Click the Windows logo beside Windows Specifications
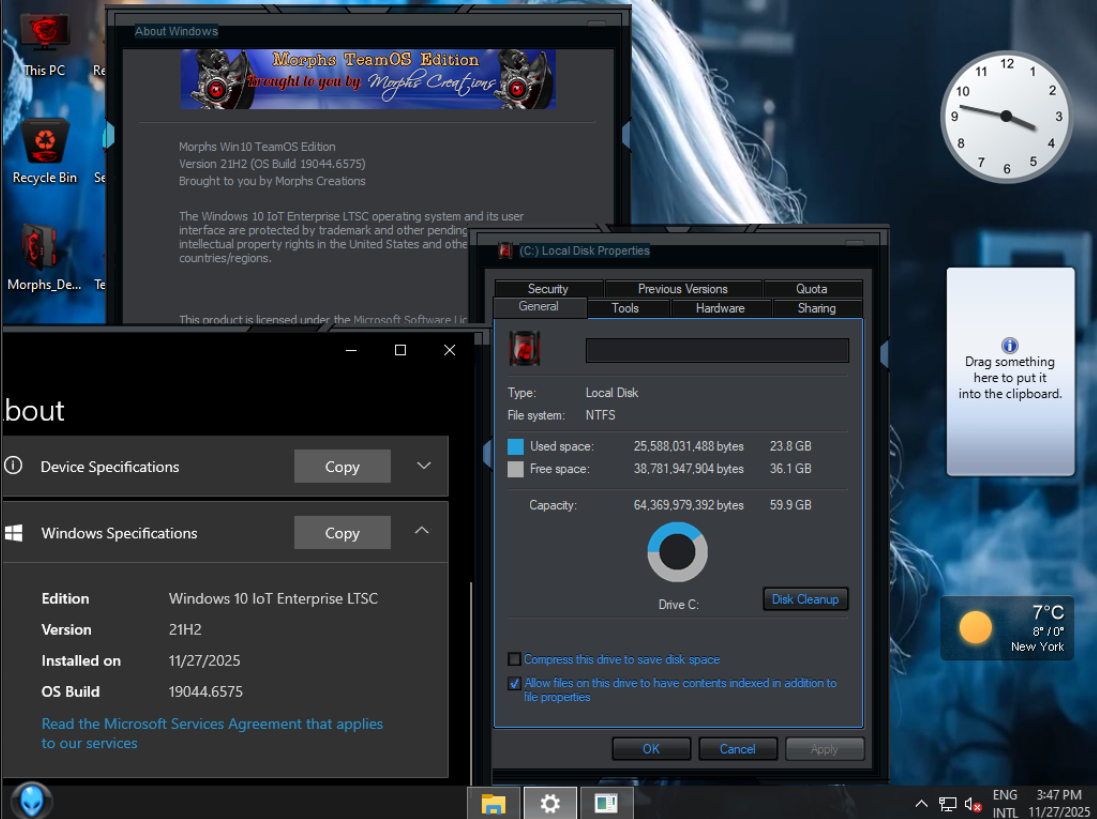The height and width of the screenshot is (819, 1097). click(x=13, y=533)
